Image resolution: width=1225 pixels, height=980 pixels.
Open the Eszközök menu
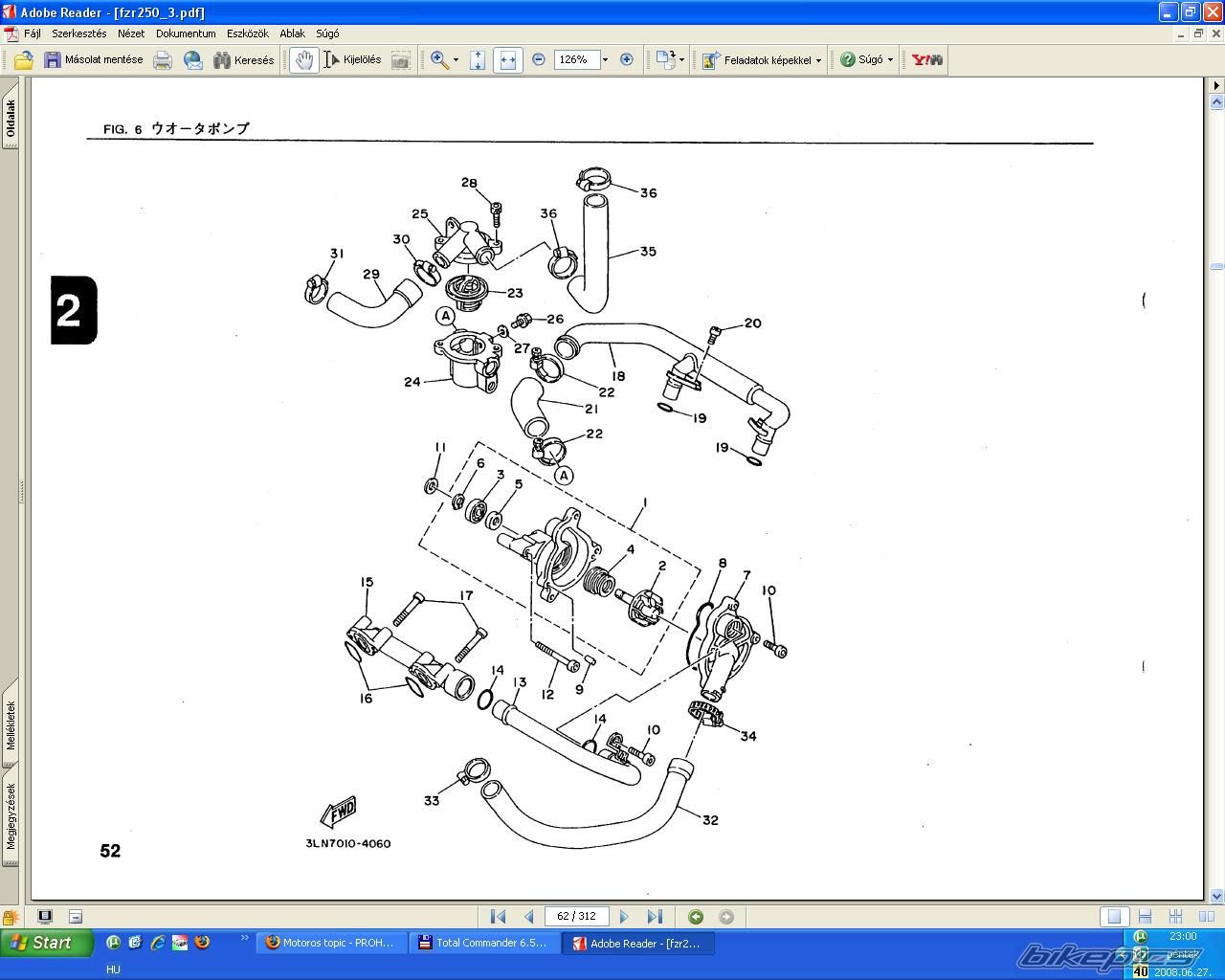248,33
